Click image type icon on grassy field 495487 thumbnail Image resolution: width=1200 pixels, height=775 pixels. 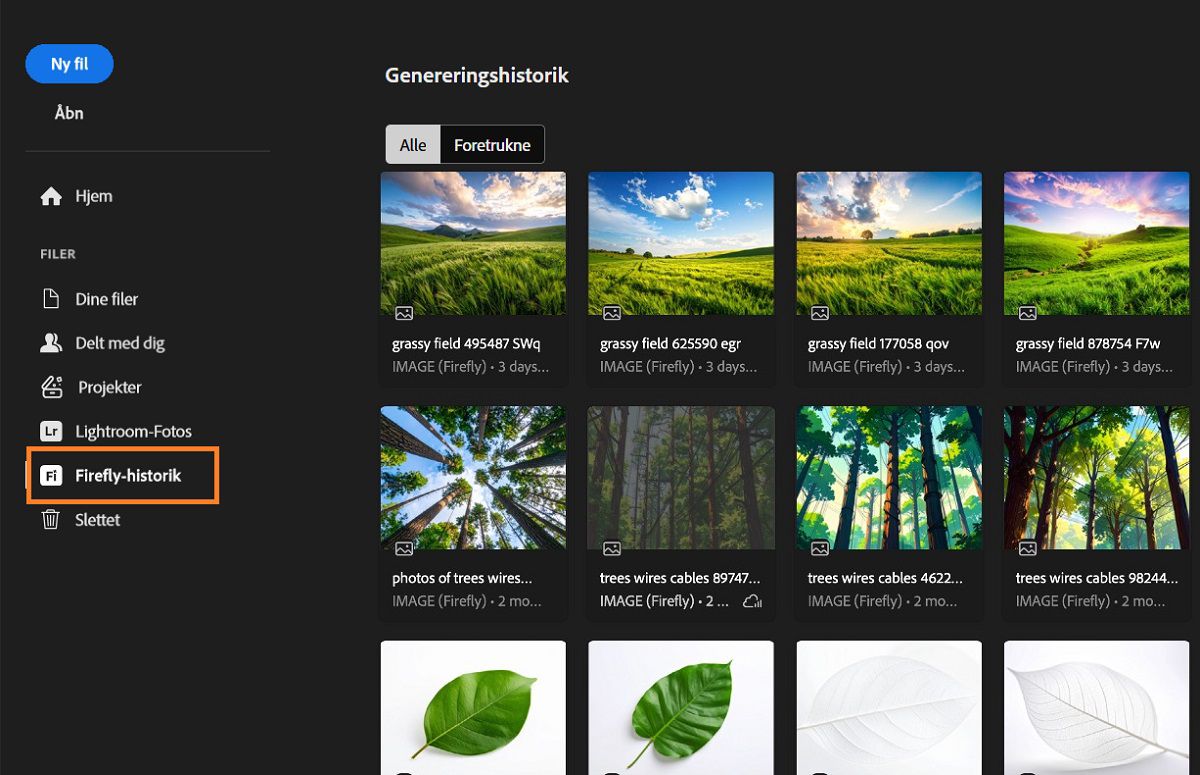pos(404,313)
